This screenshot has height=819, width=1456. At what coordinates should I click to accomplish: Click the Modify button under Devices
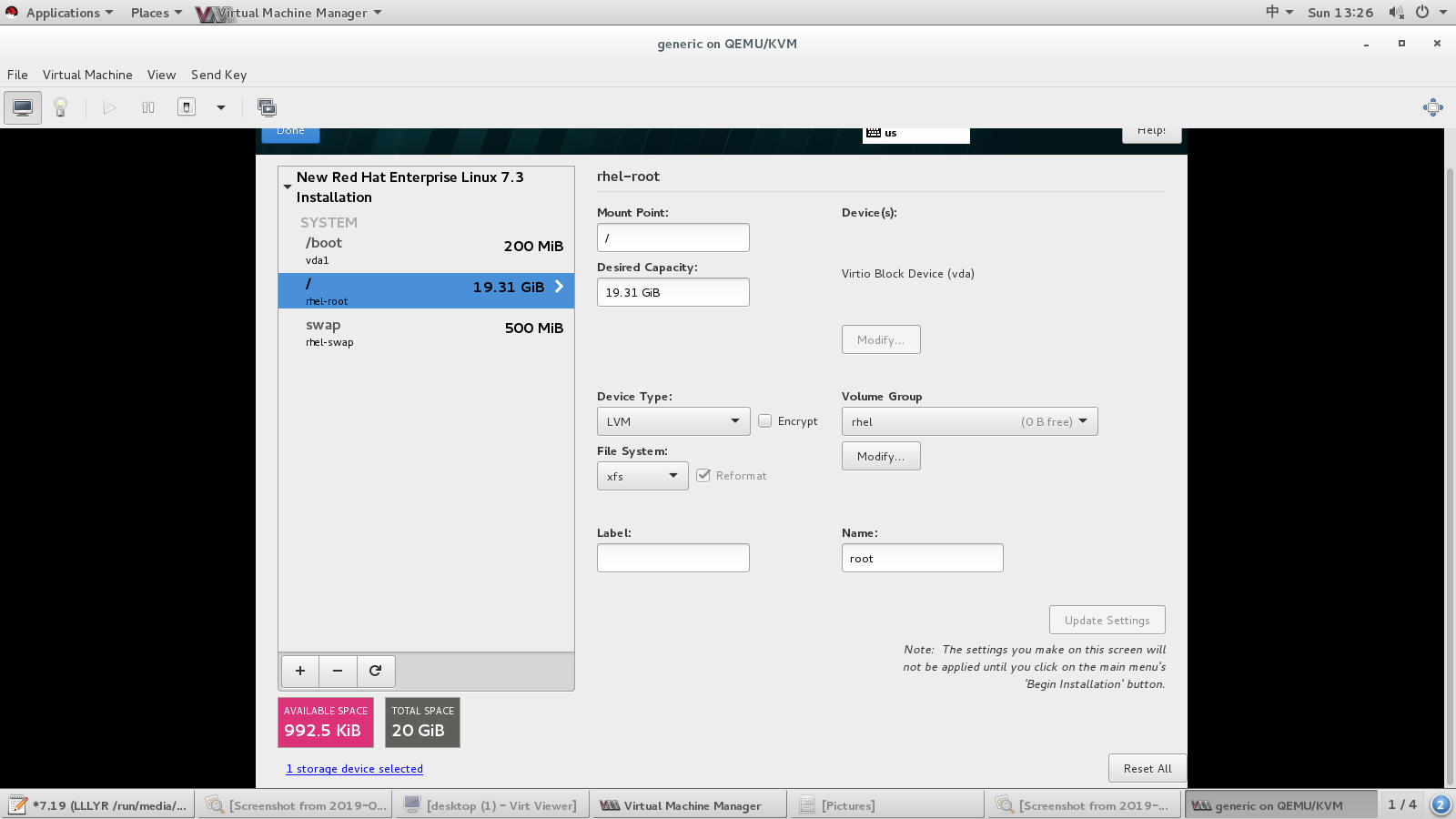[x=881, y=339]
